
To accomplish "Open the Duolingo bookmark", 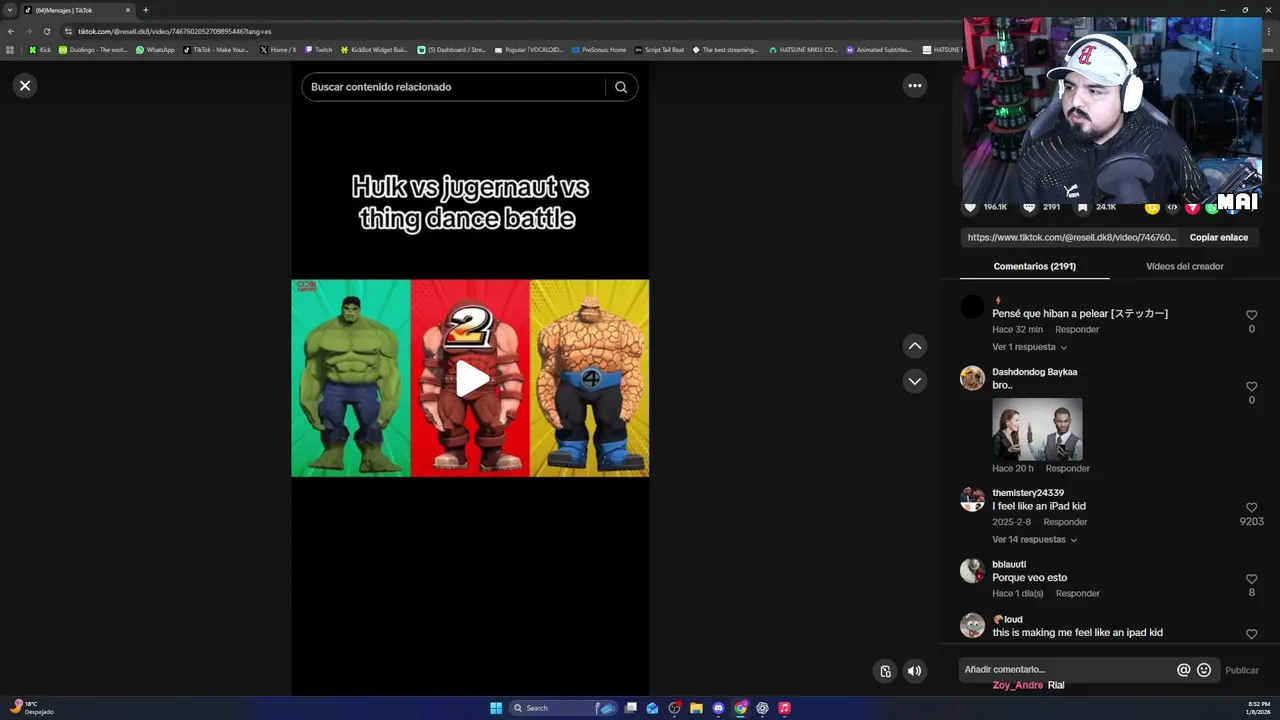I will click(93, 50).
